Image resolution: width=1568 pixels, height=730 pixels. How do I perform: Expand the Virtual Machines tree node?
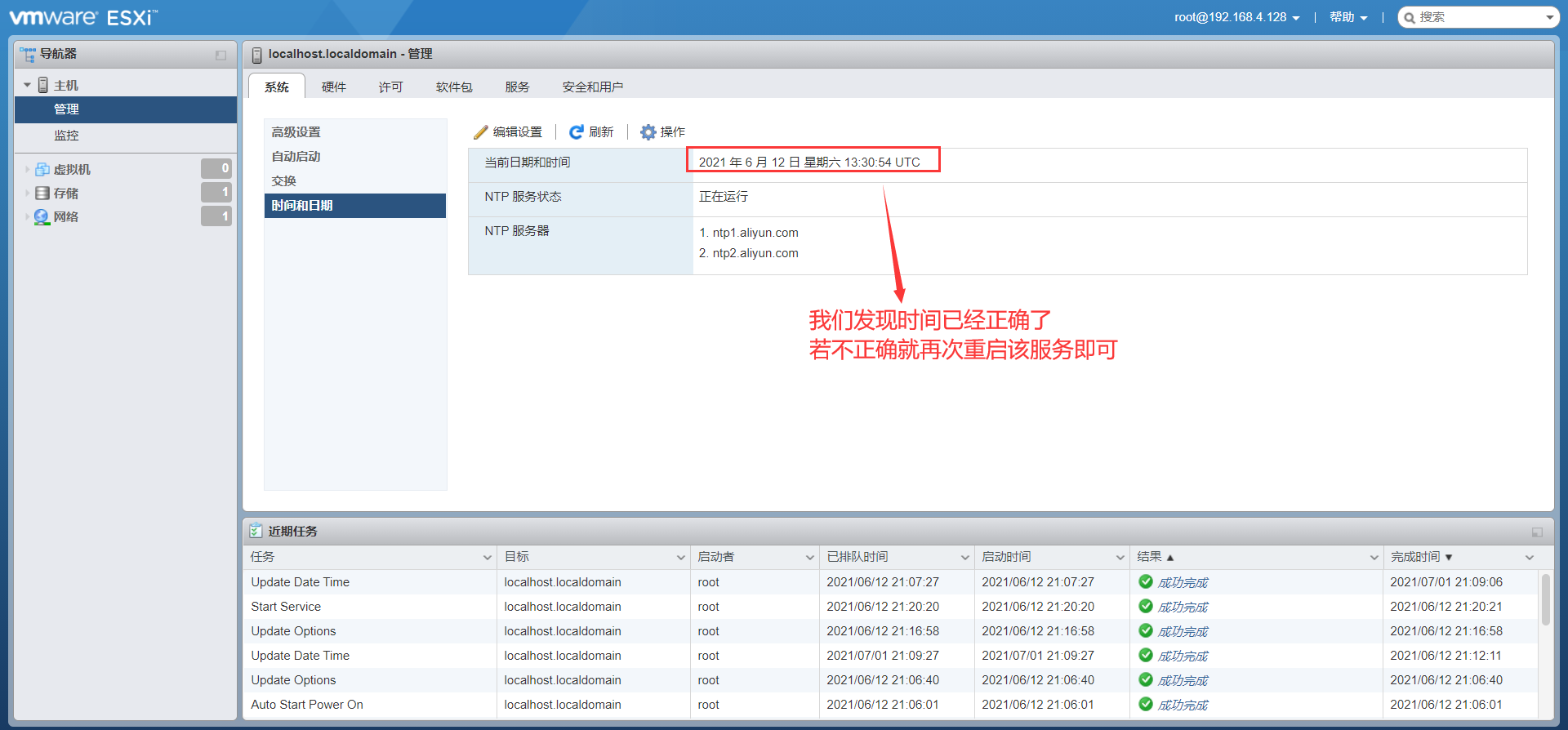(x=27, y=169)
